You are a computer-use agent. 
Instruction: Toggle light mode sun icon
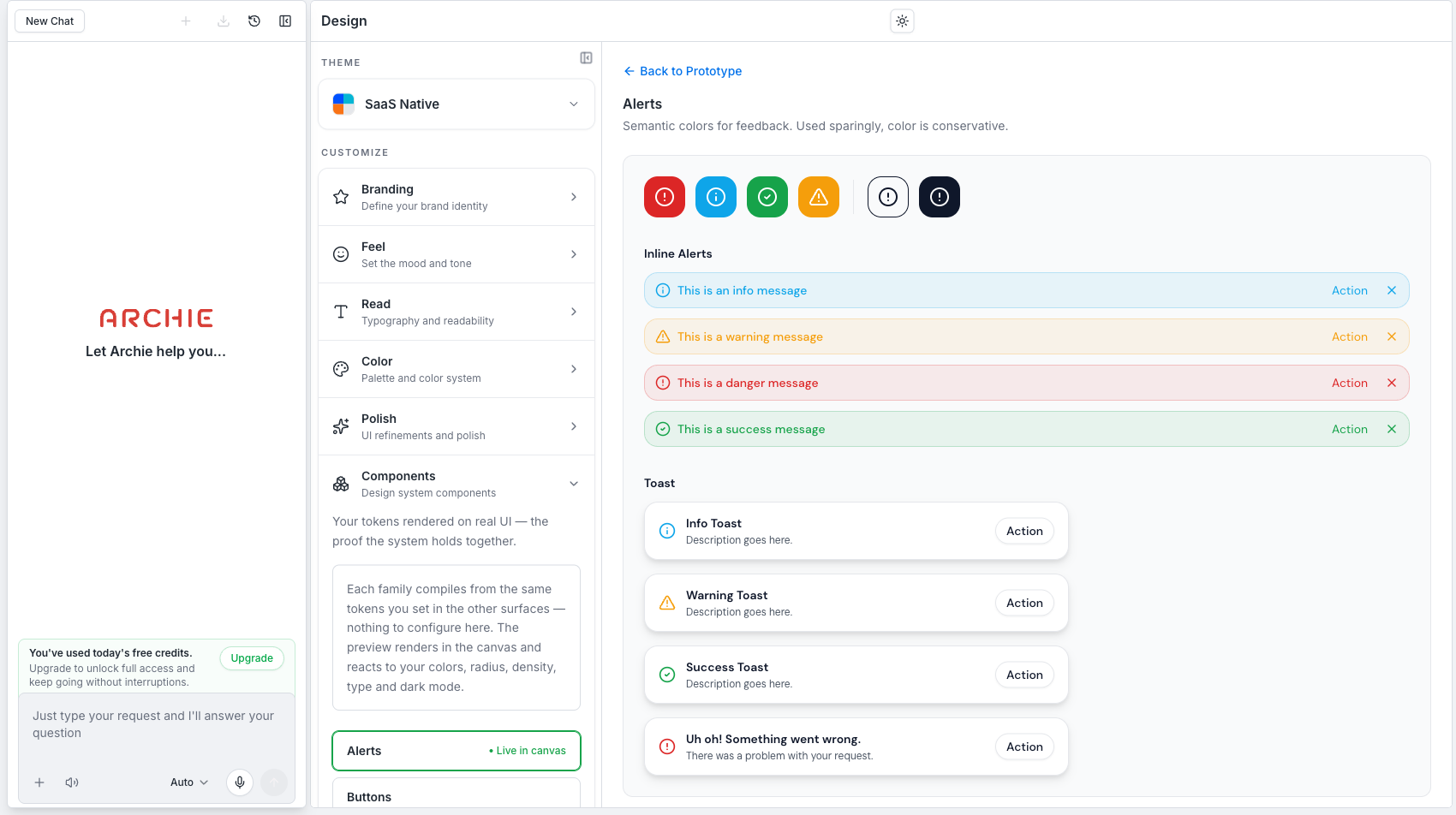[x=903, y=21]
